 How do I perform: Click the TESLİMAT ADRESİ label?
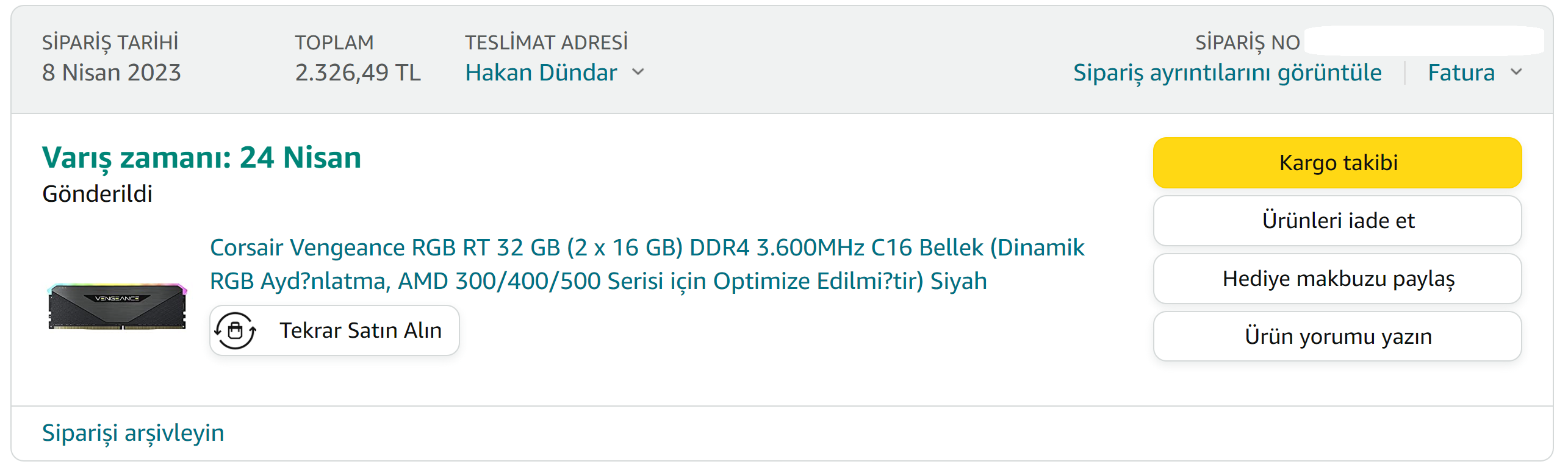coord(546,43)
